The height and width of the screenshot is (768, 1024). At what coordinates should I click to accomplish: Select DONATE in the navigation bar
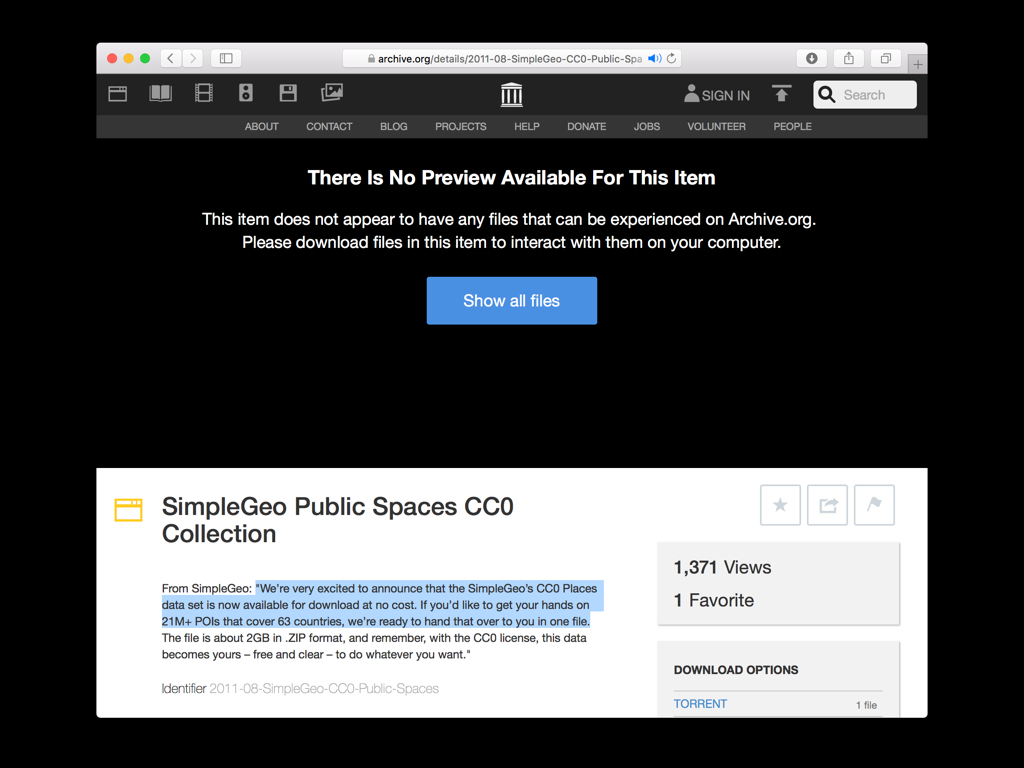point(586,127)
